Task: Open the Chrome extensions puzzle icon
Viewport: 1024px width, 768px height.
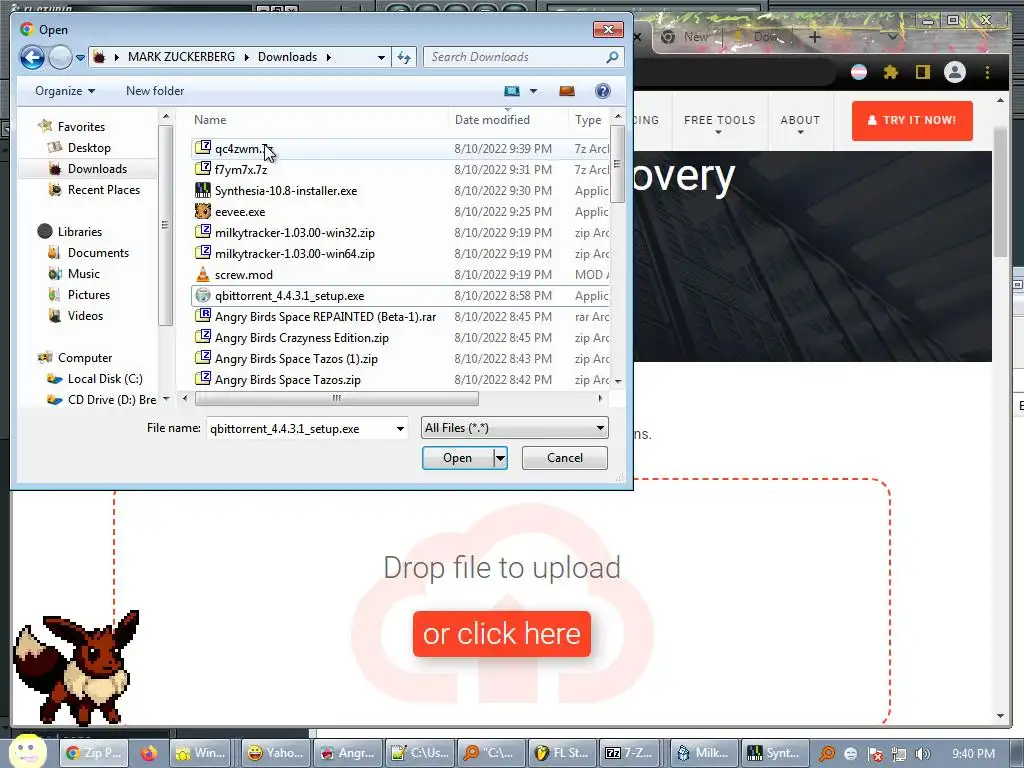Action: click(x=891, y=72)
